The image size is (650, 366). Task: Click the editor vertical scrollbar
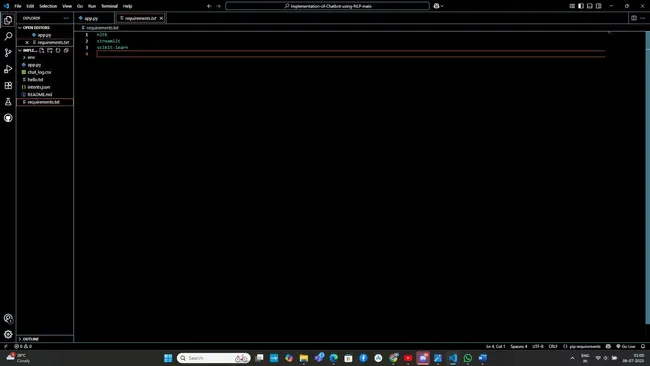pos(648,178)
